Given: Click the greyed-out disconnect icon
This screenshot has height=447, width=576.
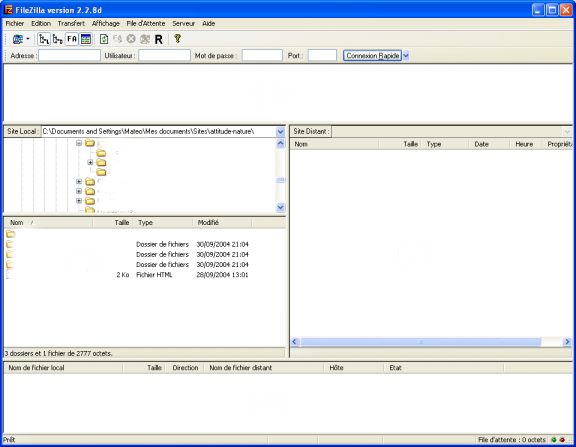Looking at the screenshot, I should [145, 39].
